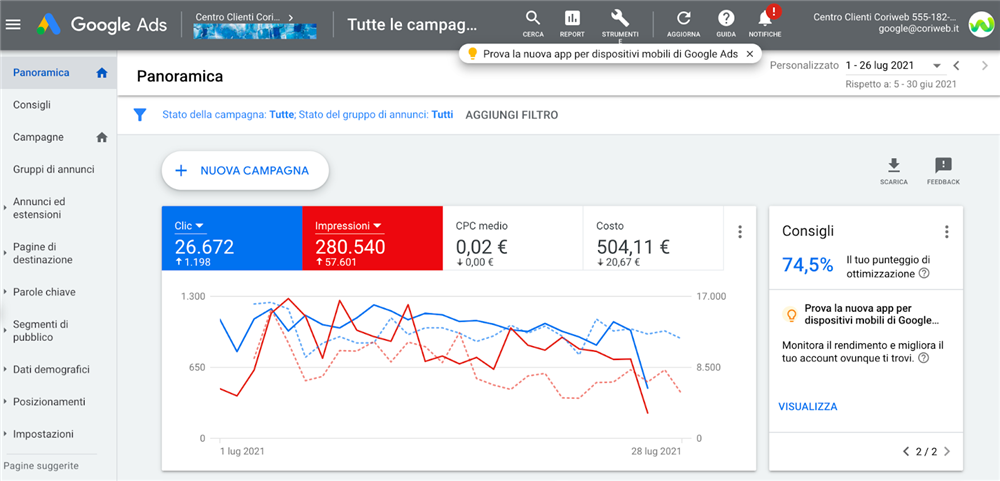Click the account avatar icon
The width and height of the screenshot is (1000, 481).
(x=981, y=24)
